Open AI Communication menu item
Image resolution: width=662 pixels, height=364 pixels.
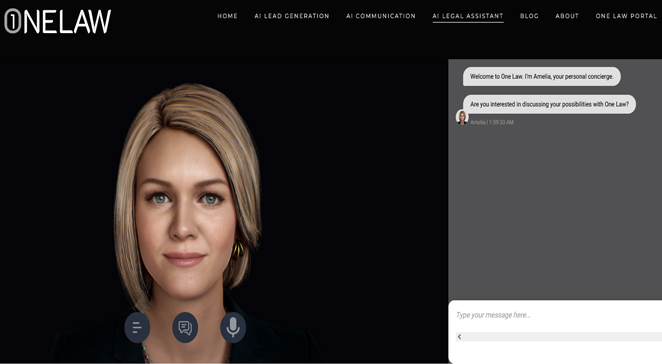381,16
